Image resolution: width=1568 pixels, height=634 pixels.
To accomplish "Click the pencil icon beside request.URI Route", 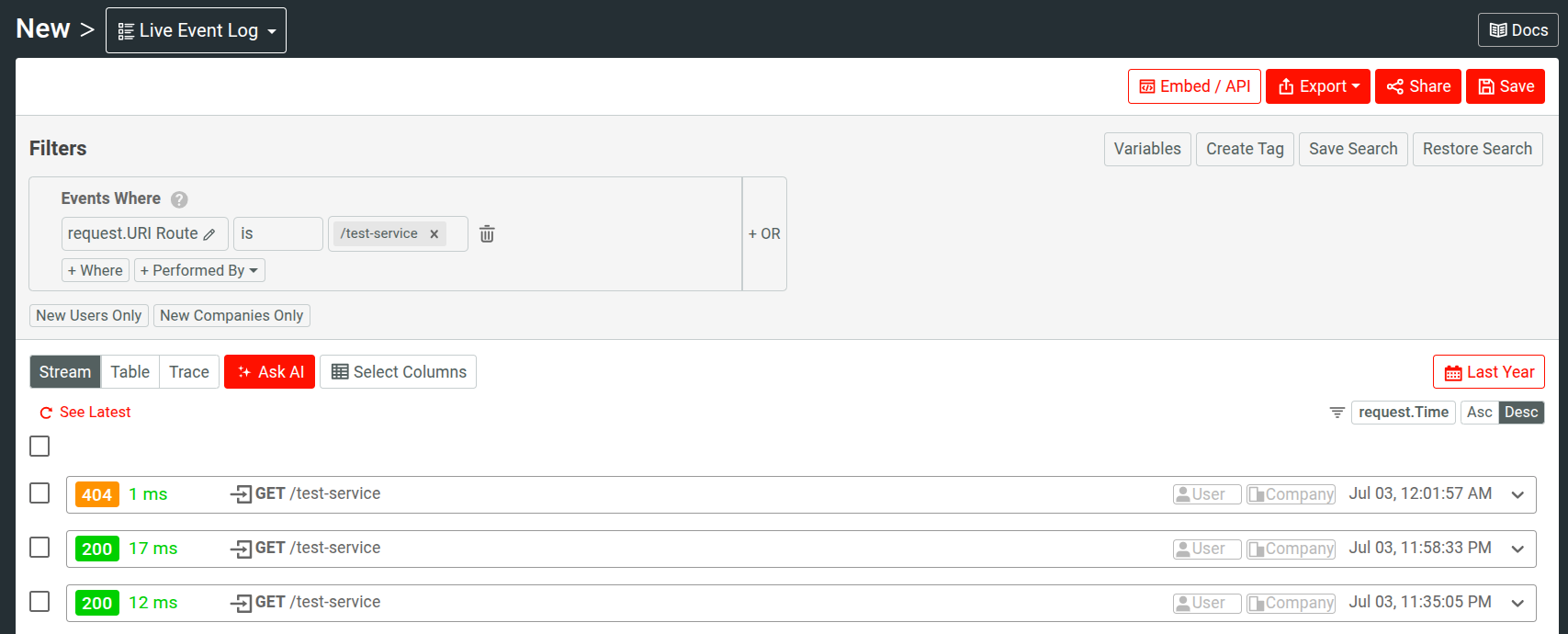I will [x=209, y=234].
